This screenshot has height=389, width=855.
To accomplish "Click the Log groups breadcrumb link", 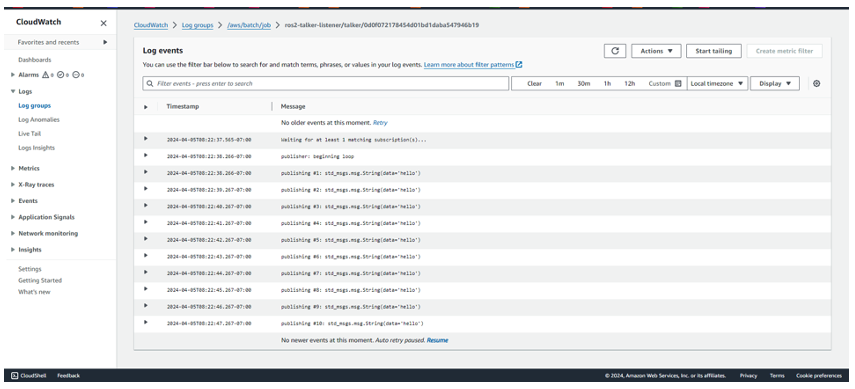I will point(197,25).
